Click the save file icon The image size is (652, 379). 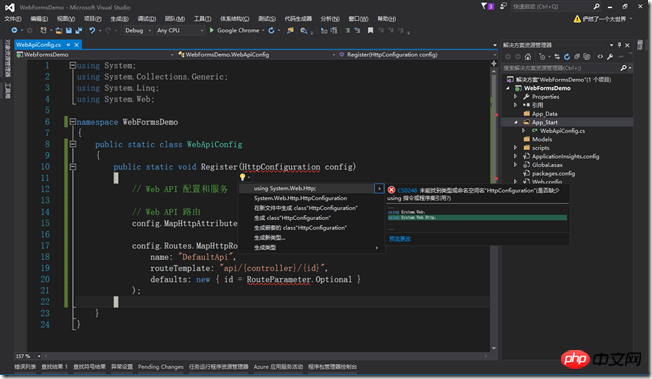point(69,30)
